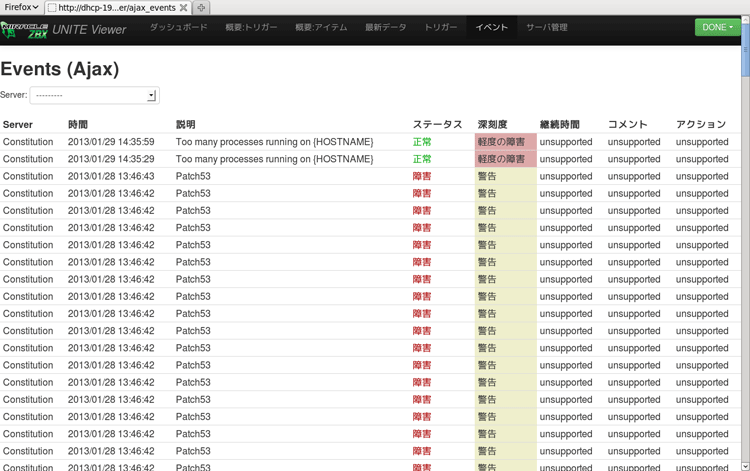The image size is (750, 471).
Task: Open the Firefox application menu
Action: pos(21,7)
